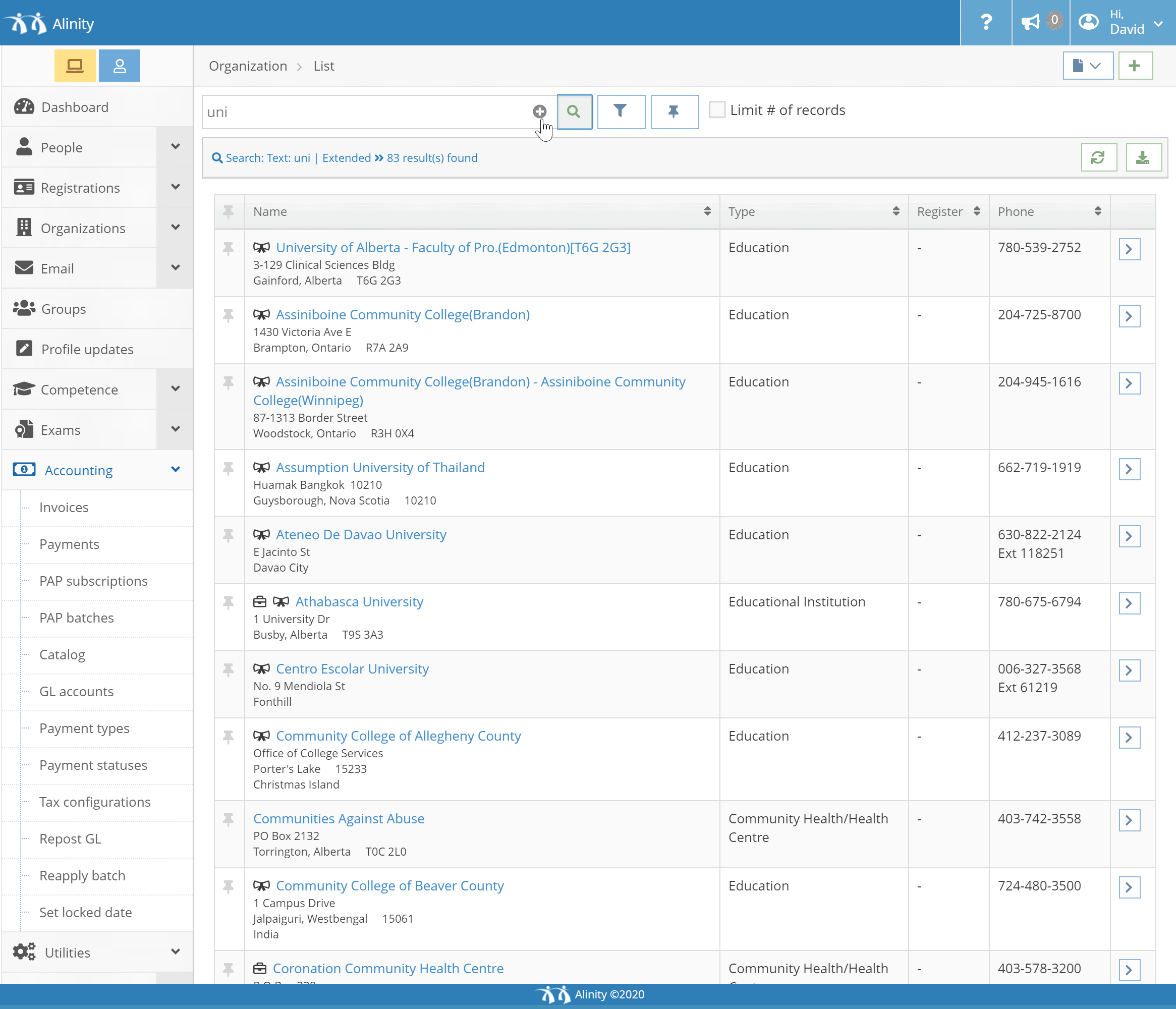Click the pinned records pushpin button

click(674, 112)
